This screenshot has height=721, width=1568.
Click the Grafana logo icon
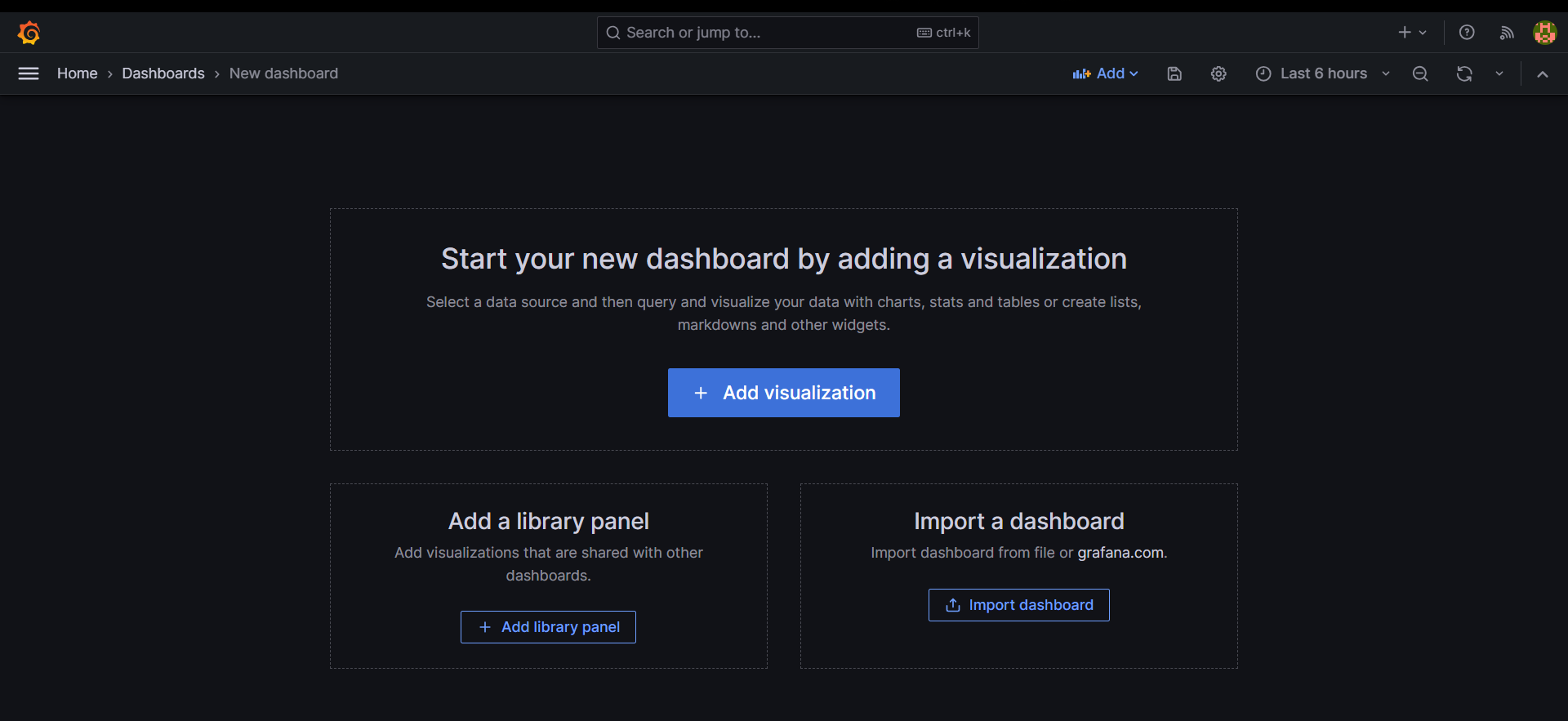(x=29, y=33)
